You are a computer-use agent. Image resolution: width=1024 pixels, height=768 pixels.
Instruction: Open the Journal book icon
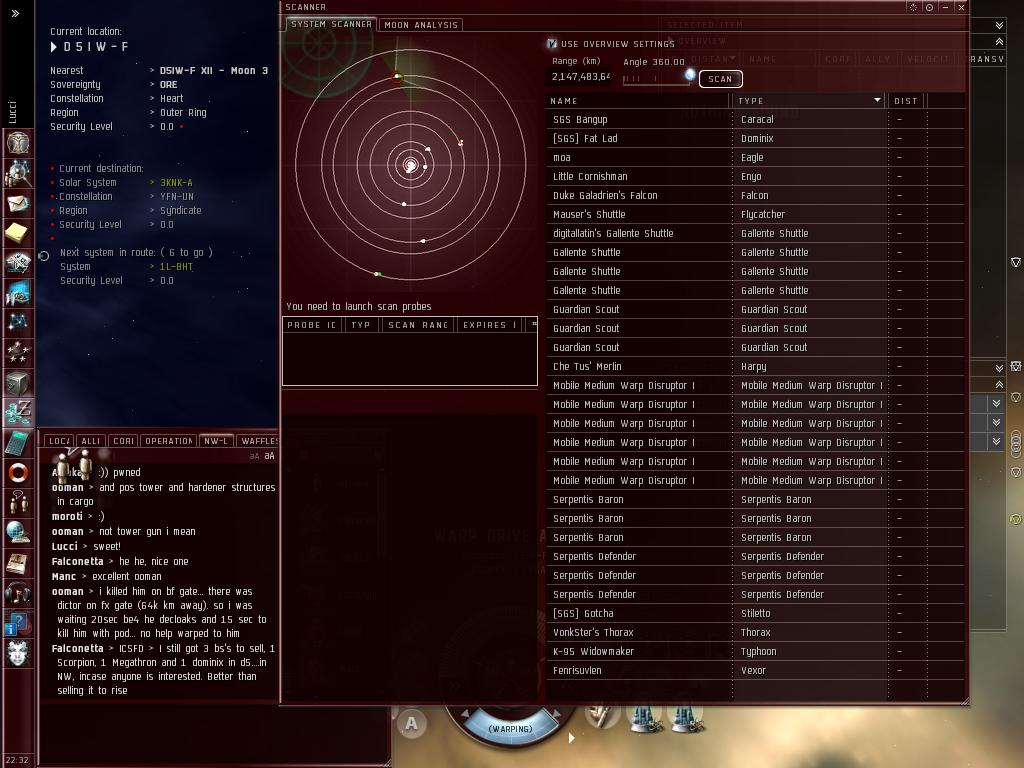(18, 562)
